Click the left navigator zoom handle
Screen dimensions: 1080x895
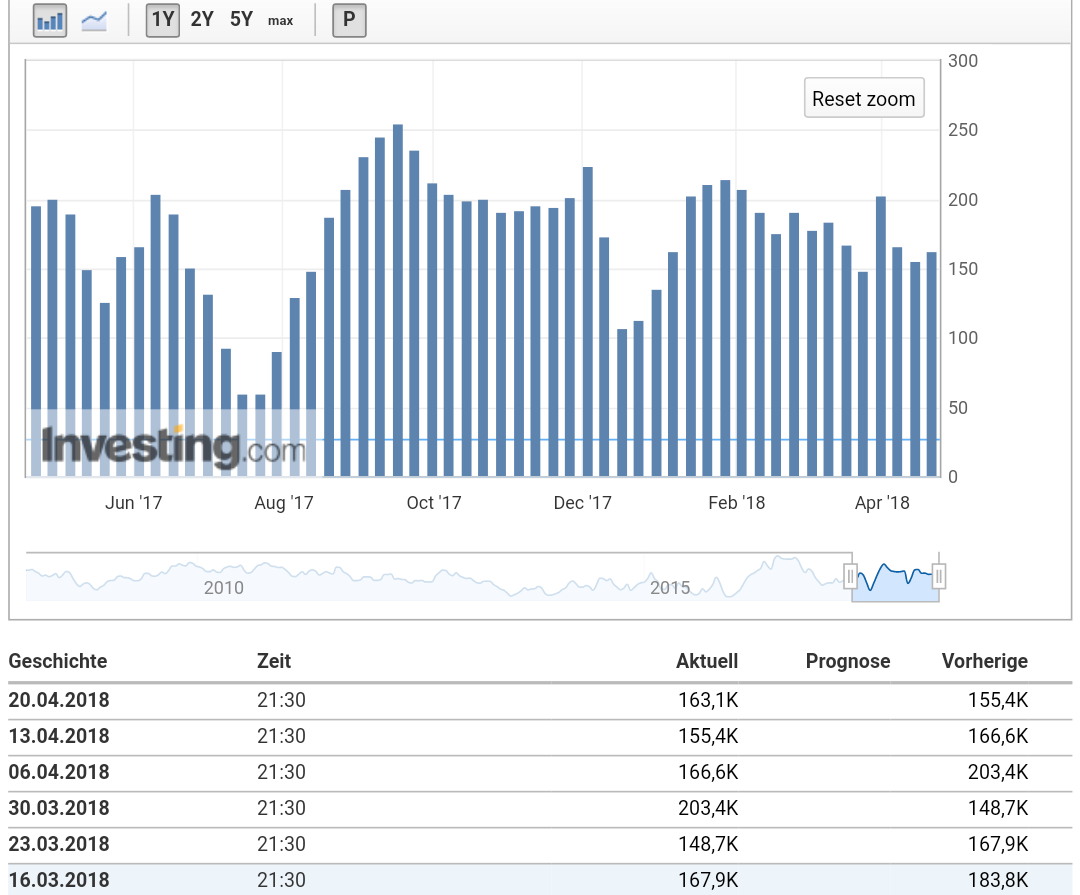point(852,575)
